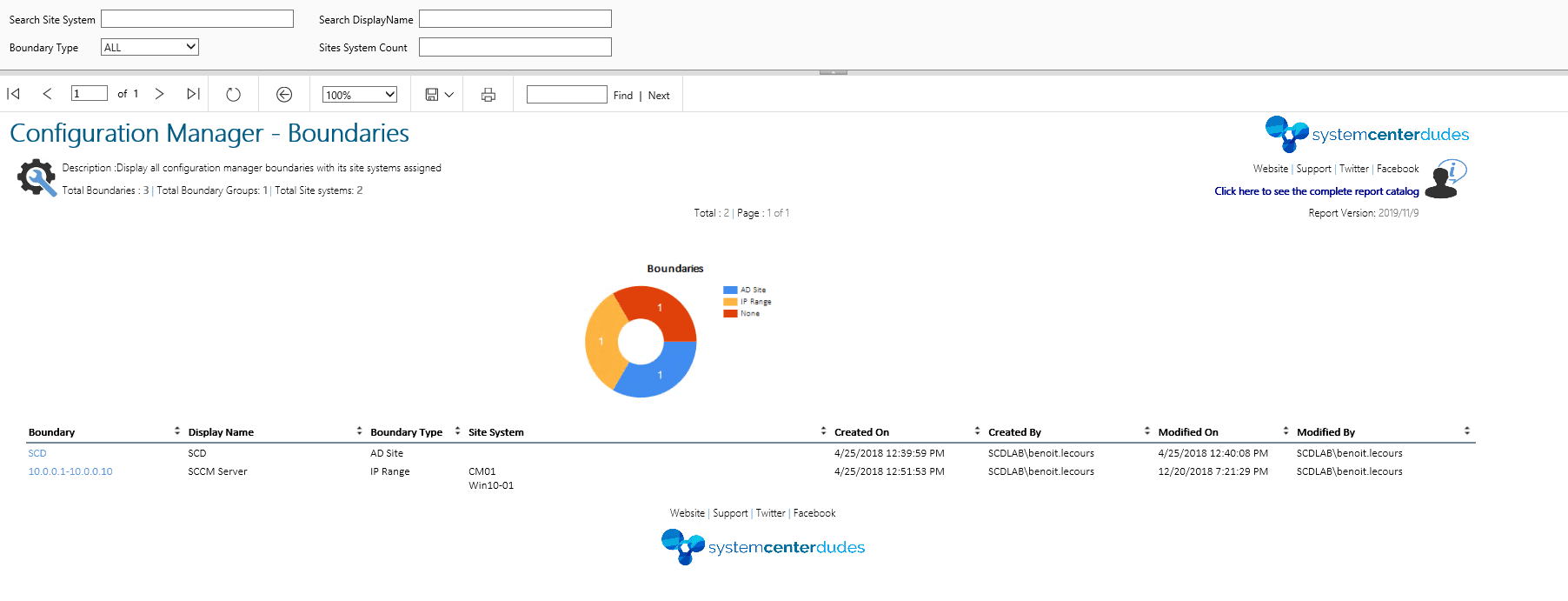Screen dimensions: 1568x601
Task: Click the AD Site boundary type cell
Action: (387, 453)
